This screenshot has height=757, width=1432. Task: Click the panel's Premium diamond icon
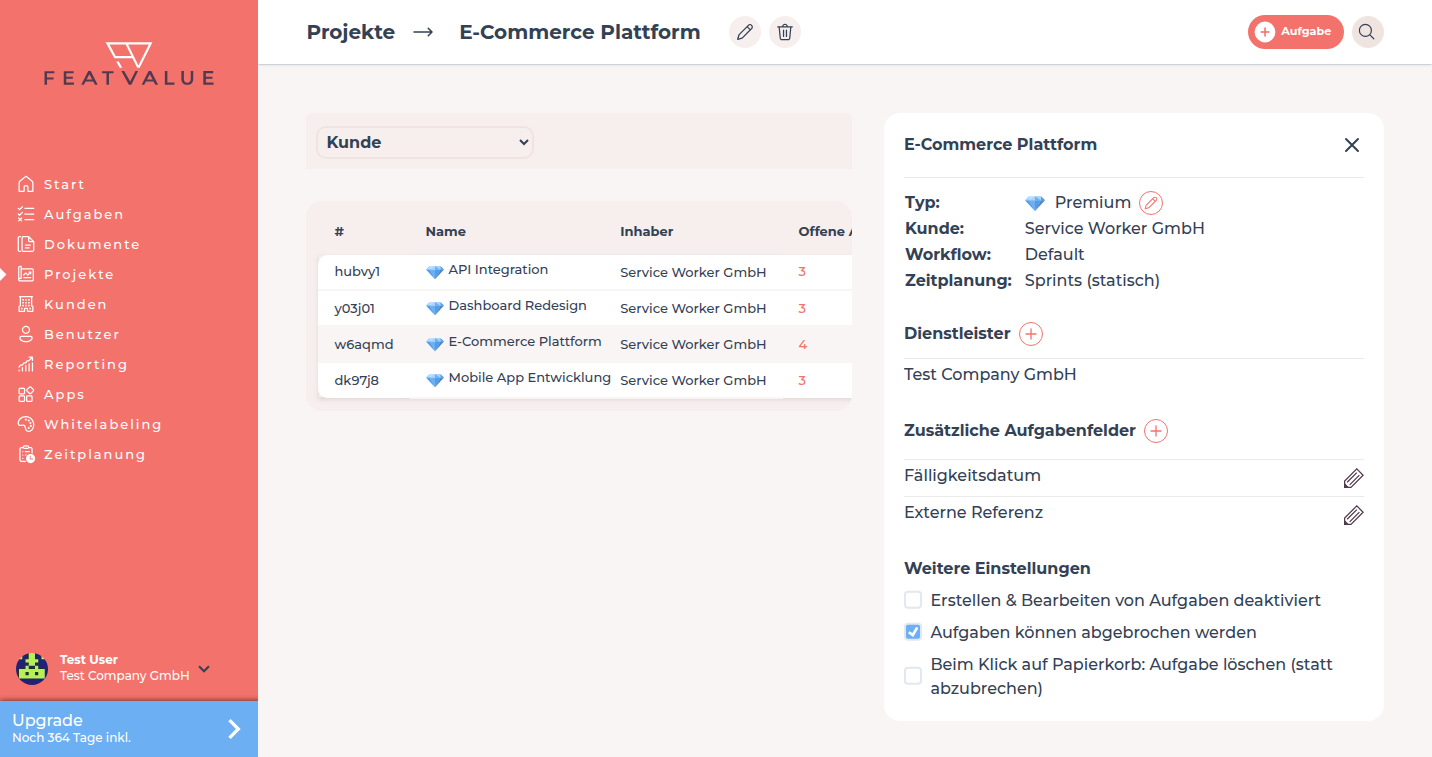tap(1035, 203)
